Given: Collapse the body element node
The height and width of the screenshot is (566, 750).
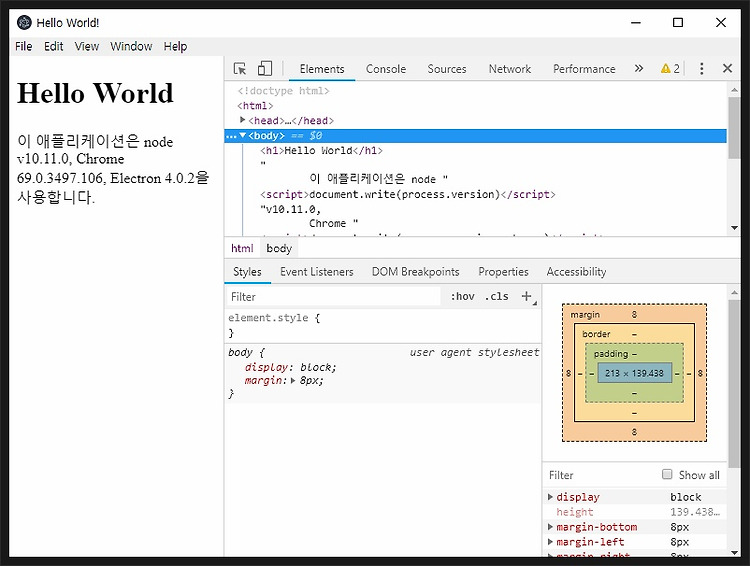Looking at the screenshot, I should tap(243, 135).
